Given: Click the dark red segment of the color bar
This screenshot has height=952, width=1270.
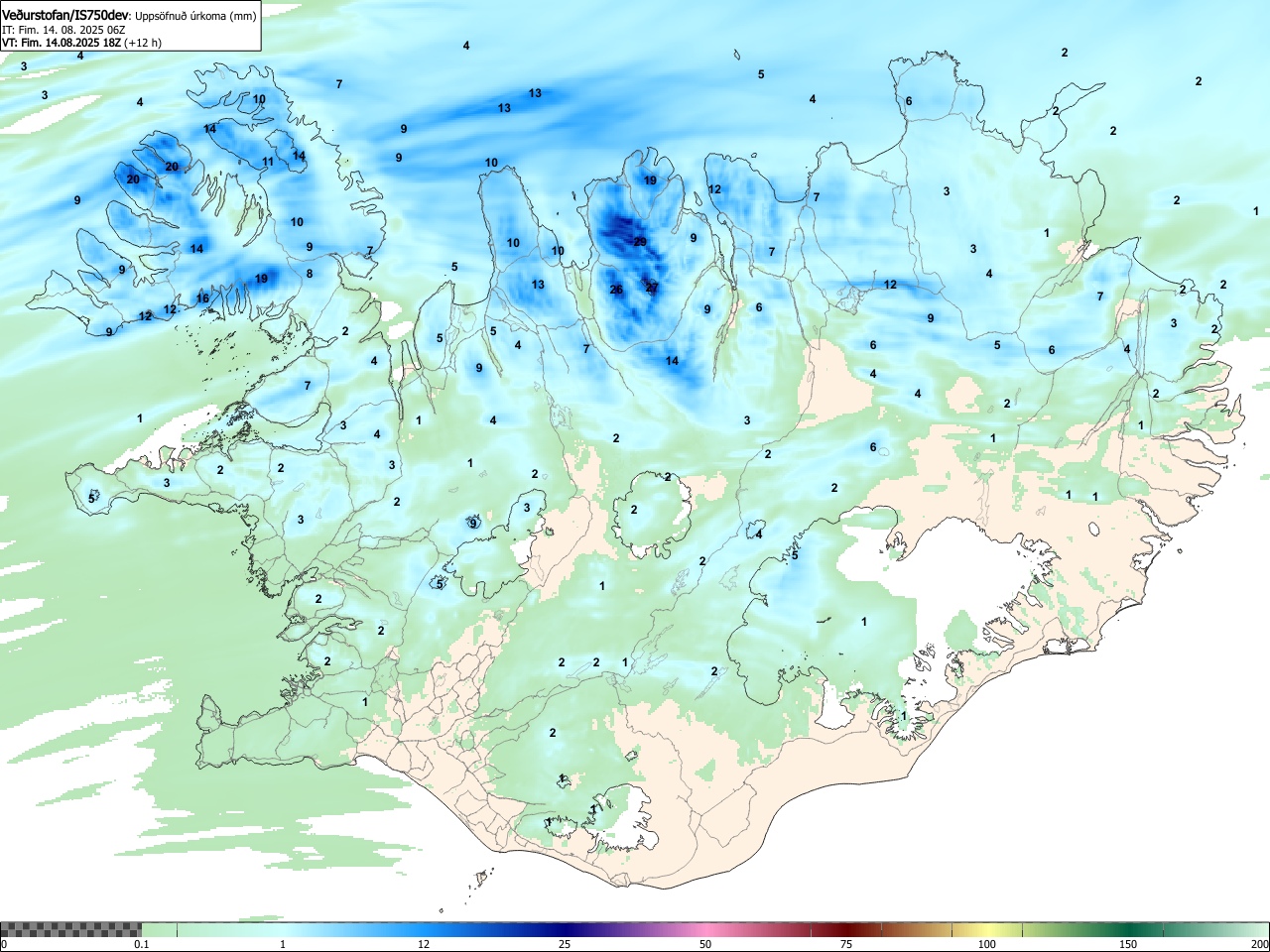Looking at the screenshot, I should tap(845, 929).
